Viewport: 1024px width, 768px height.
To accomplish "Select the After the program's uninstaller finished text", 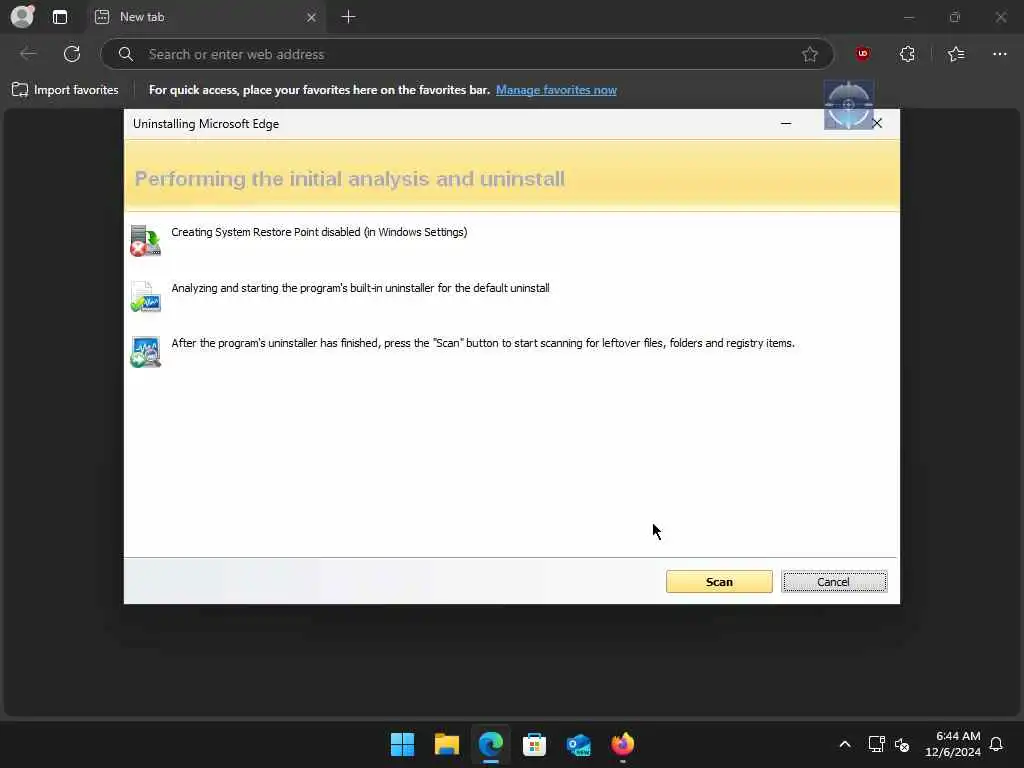I will click(x=483, y=343).
